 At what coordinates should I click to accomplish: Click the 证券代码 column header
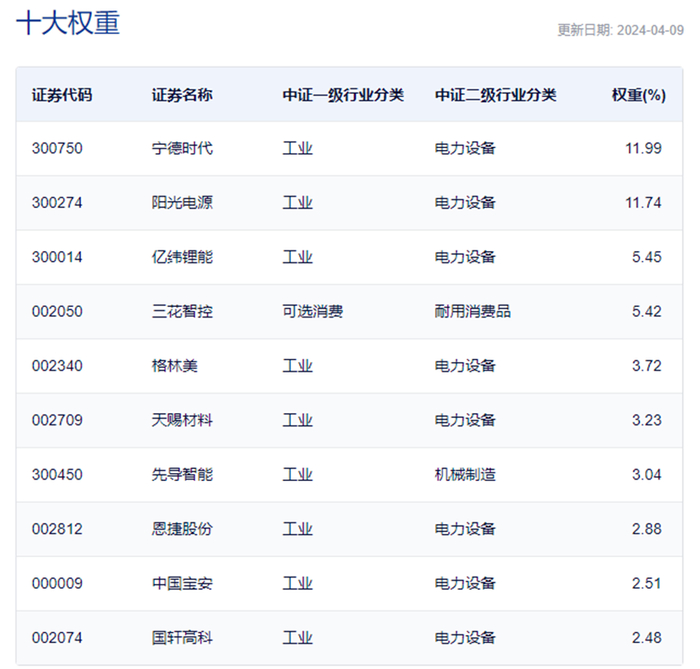tap(62, 95)
